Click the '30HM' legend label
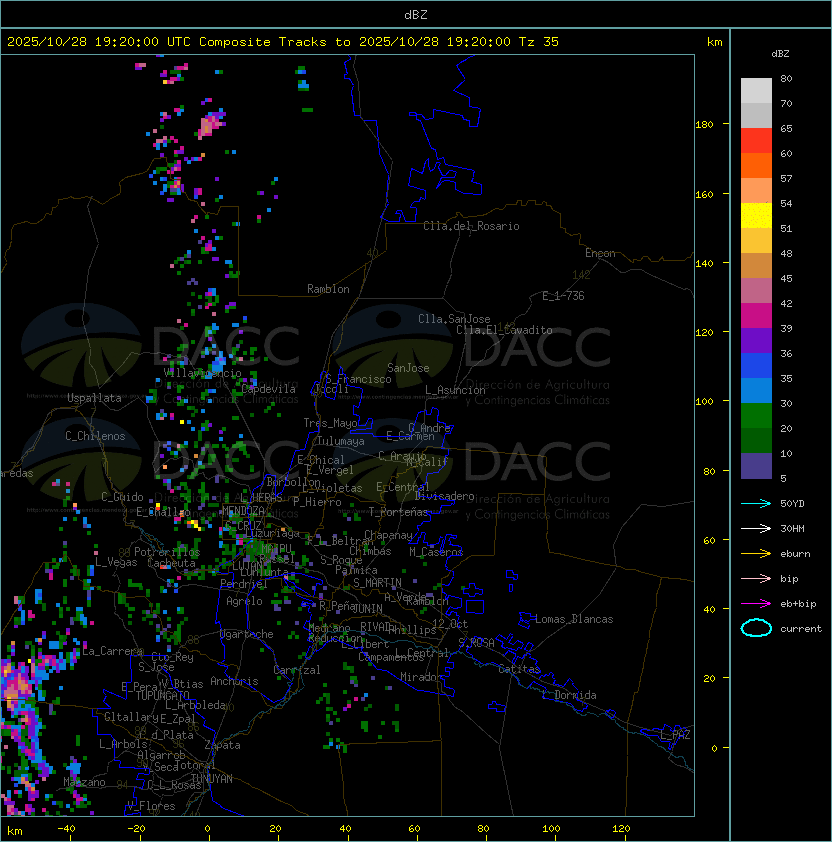The height and width of the screenshot is (842, 832). click(x=792, y=528)
